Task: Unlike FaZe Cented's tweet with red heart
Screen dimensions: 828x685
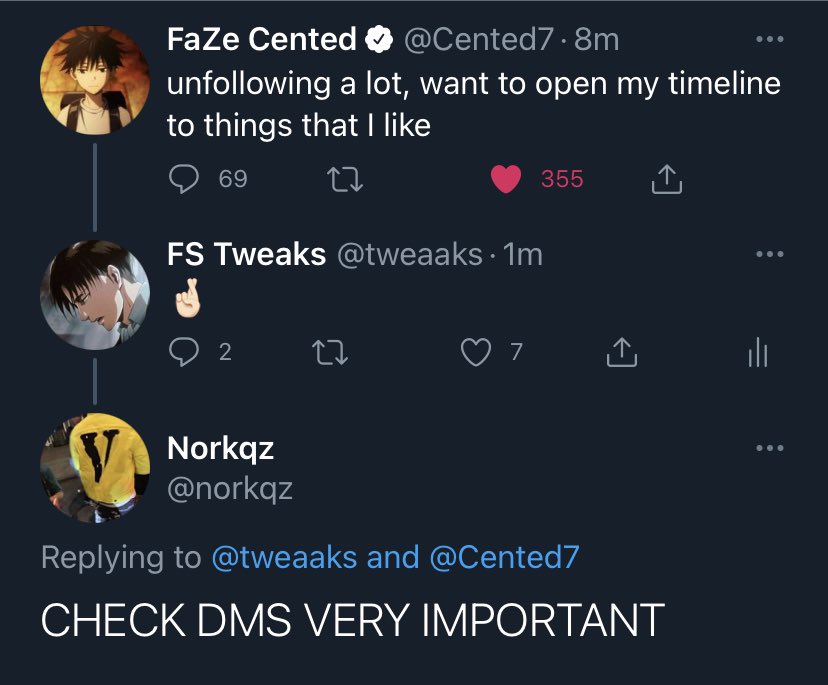Action: [x=508, y=179]
